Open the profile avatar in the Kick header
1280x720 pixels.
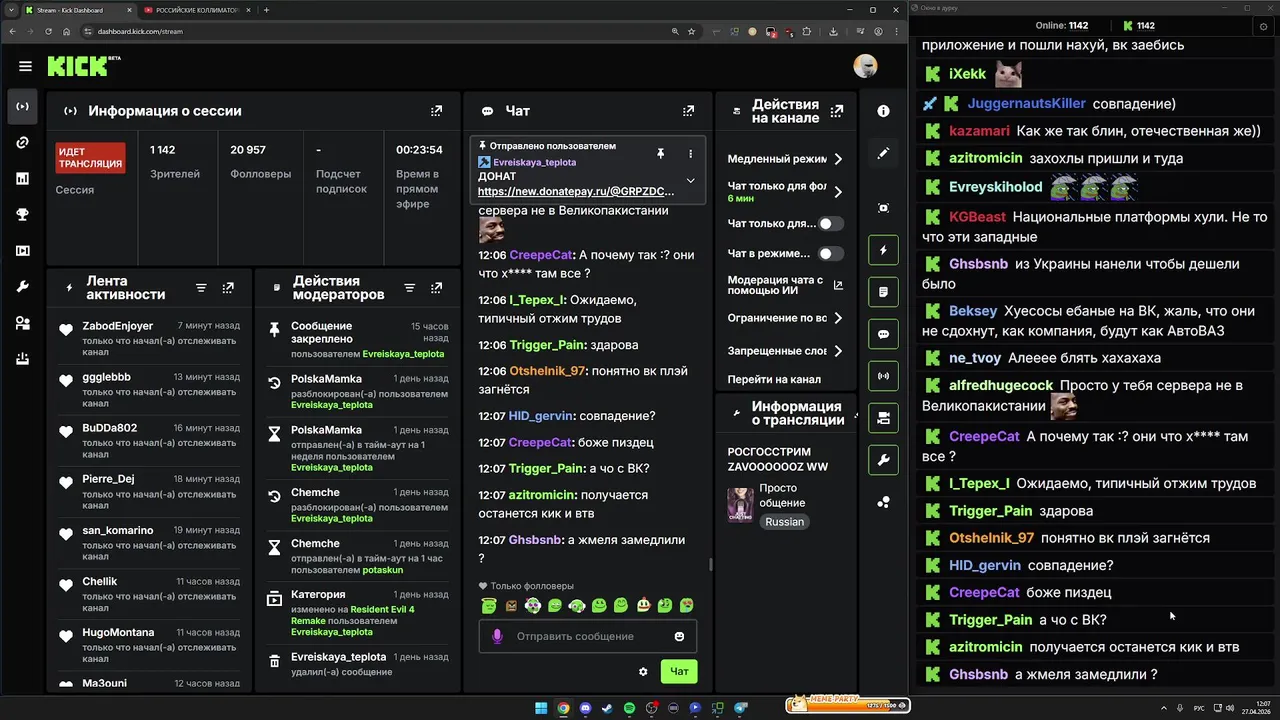(865, 66)
